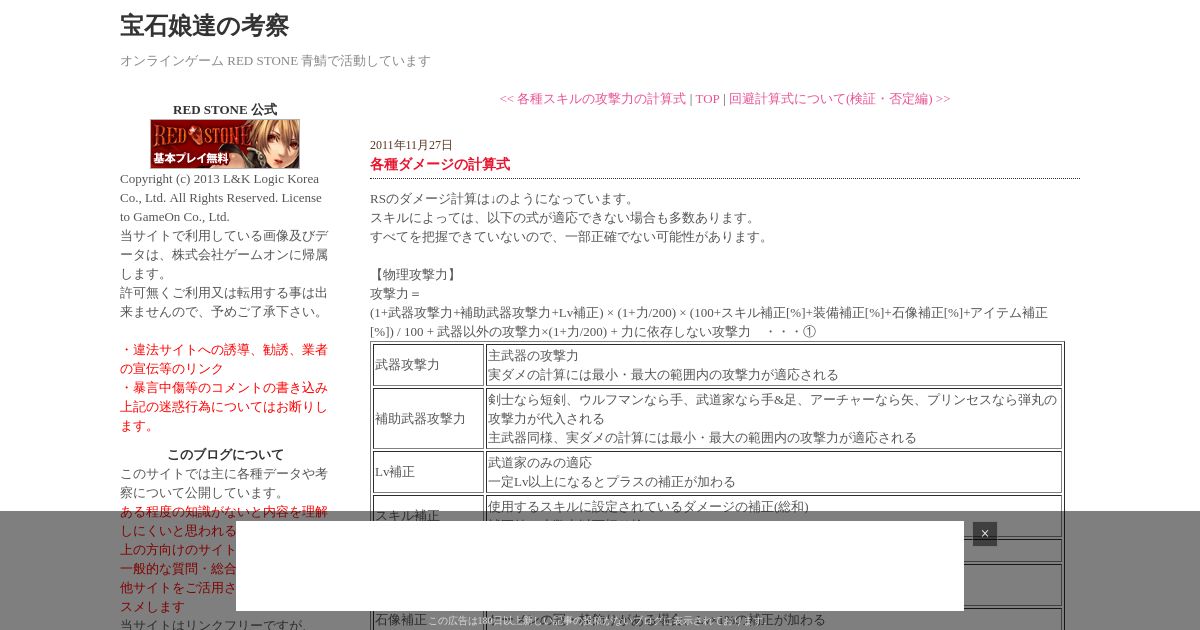This screenshot has width=1200, height=630.
Task: Click the subtitle オンラインゲーム RED STONE 青鯖で活動しています
Action: tap(275, 61)
